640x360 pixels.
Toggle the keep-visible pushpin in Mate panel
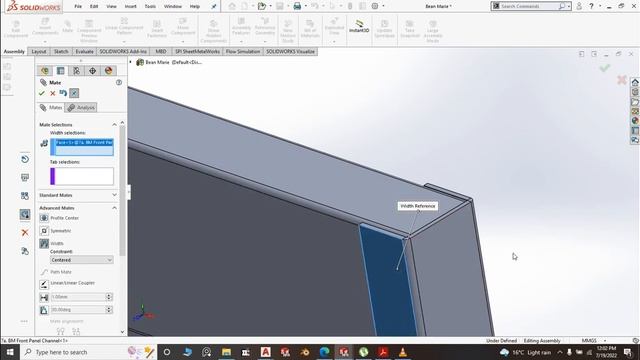(x=74, y=93)
